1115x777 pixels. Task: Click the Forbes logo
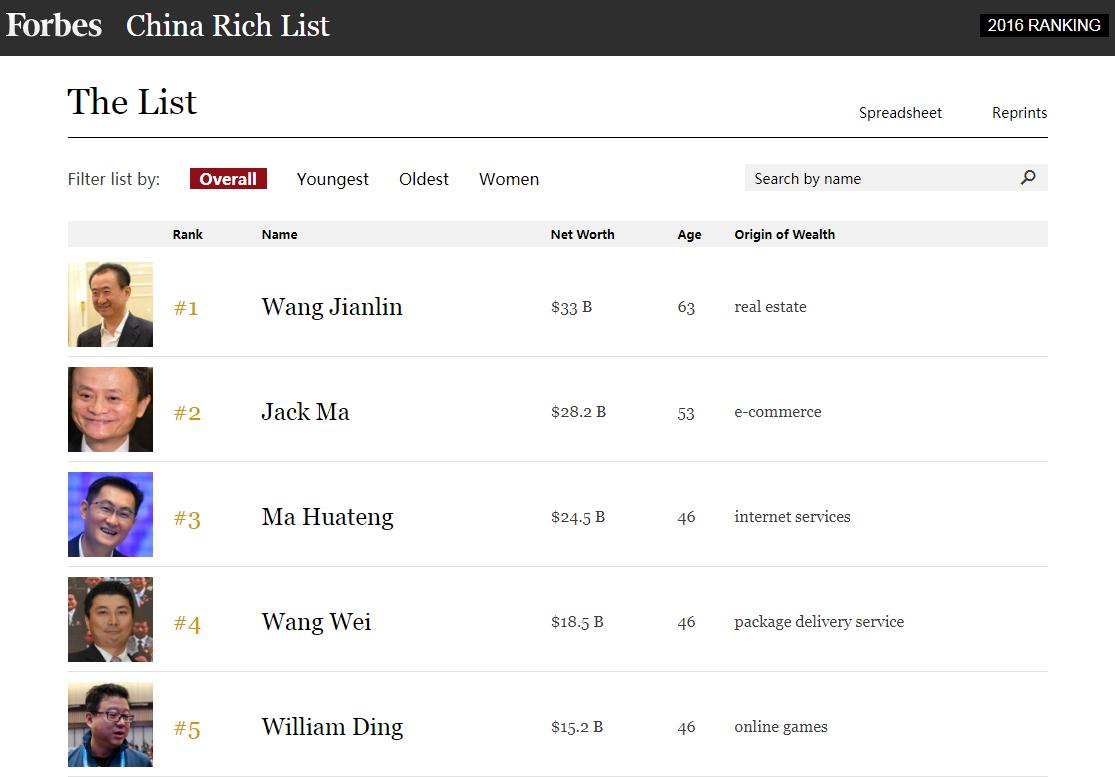(x=54, y=26)
